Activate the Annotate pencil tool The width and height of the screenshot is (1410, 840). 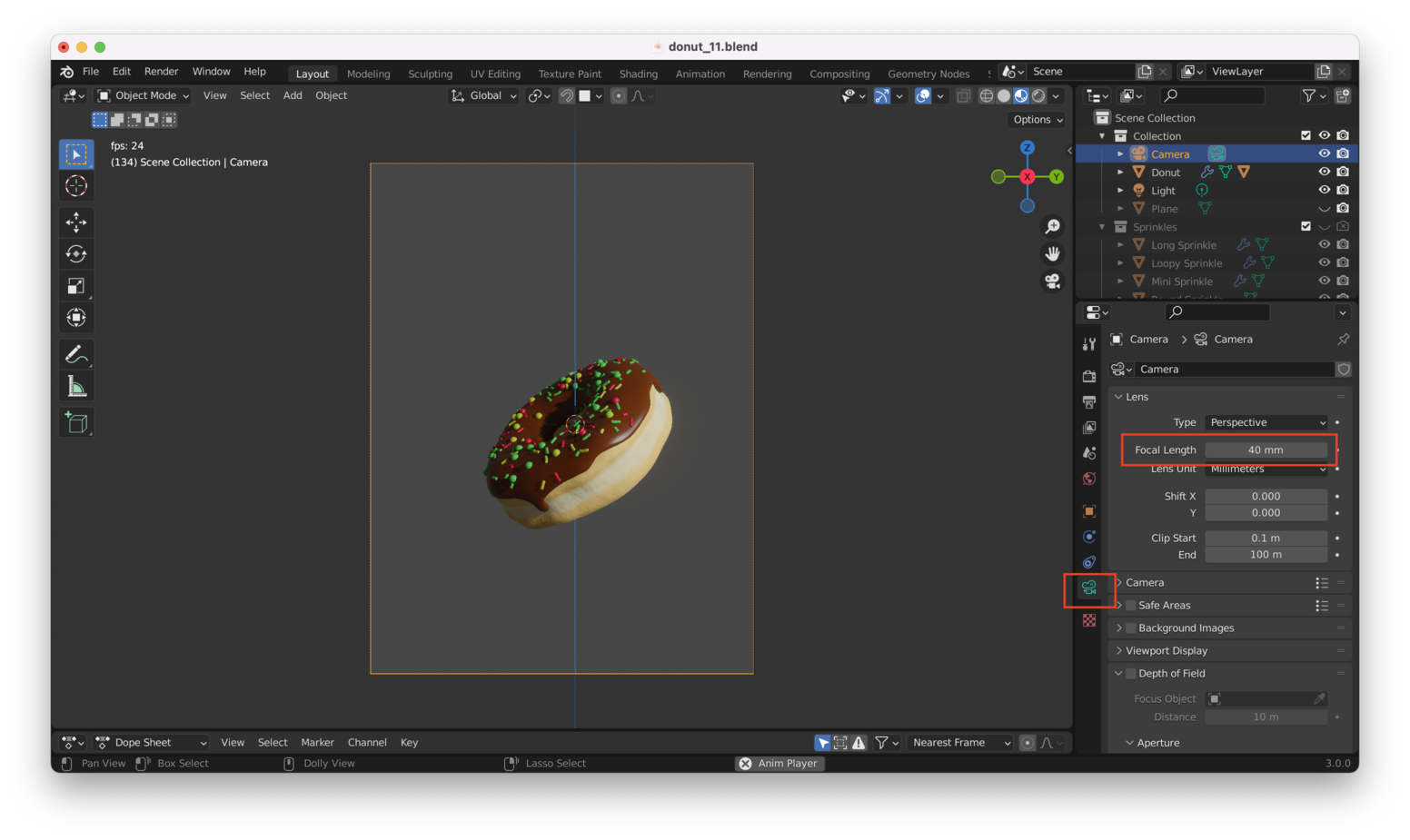(x=76, y=354)
